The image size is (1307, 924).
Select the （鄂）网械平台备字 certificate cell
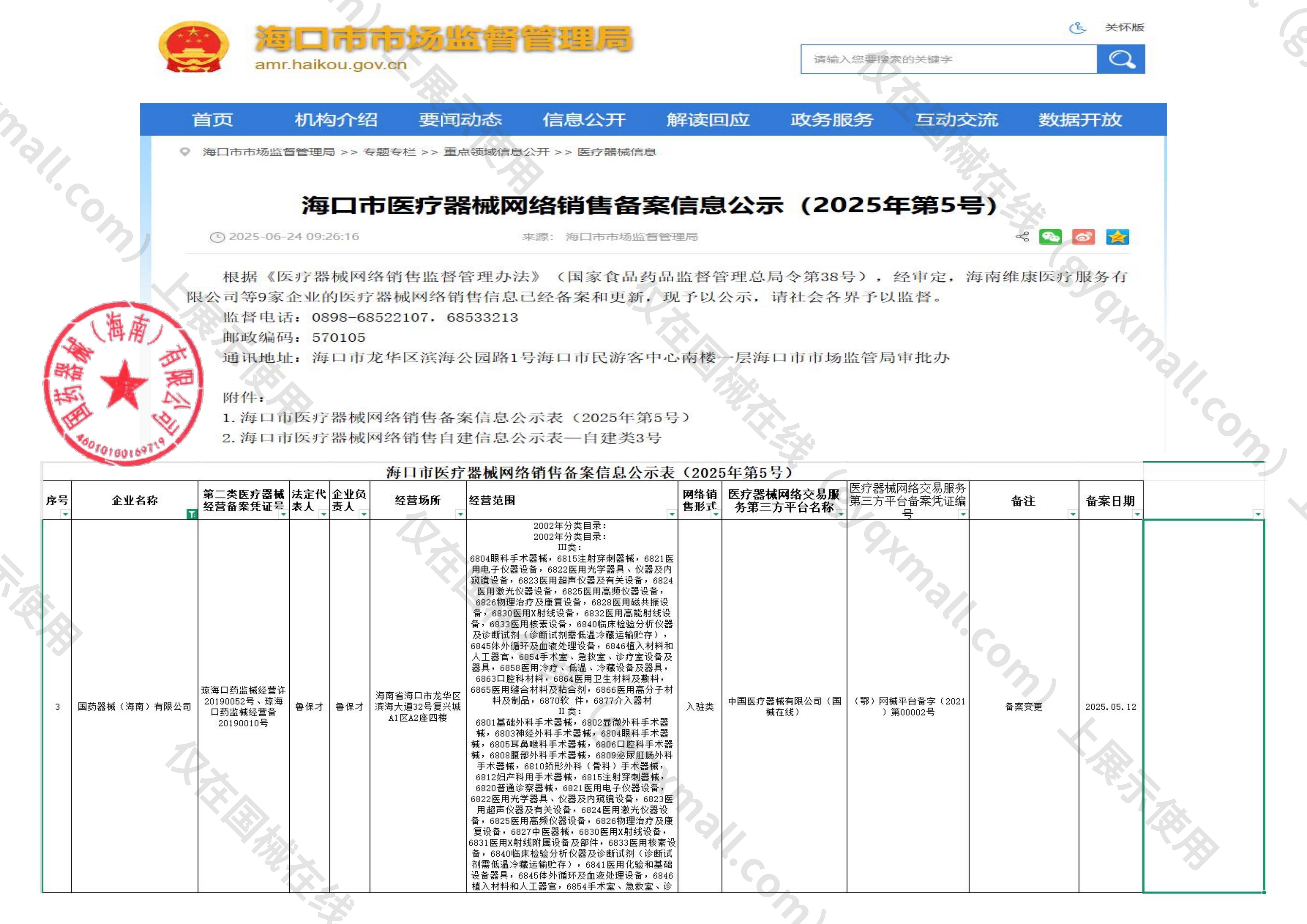pos(908,706)
